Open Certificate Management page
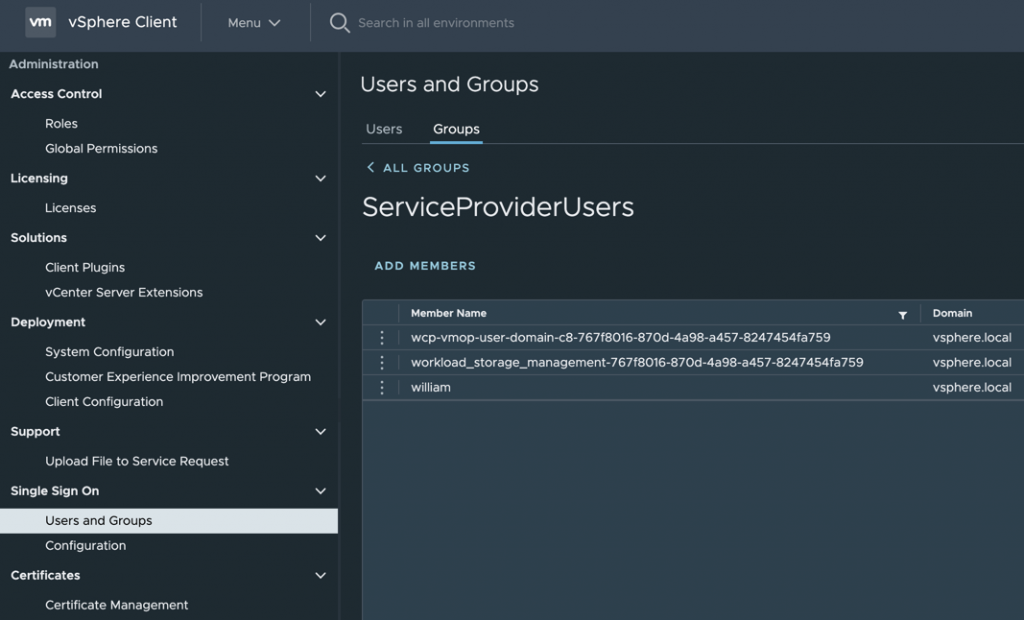 click(116, 605)
